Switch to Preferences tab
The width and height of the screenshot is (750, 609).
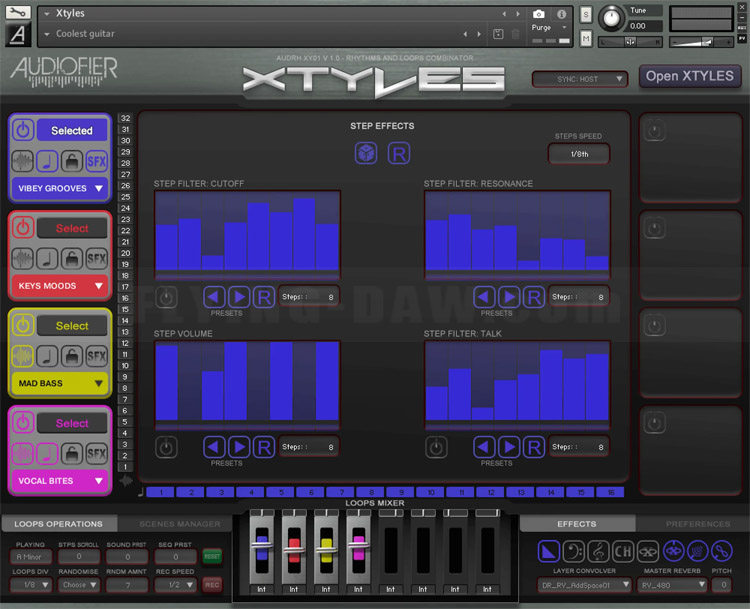point(698,524)
